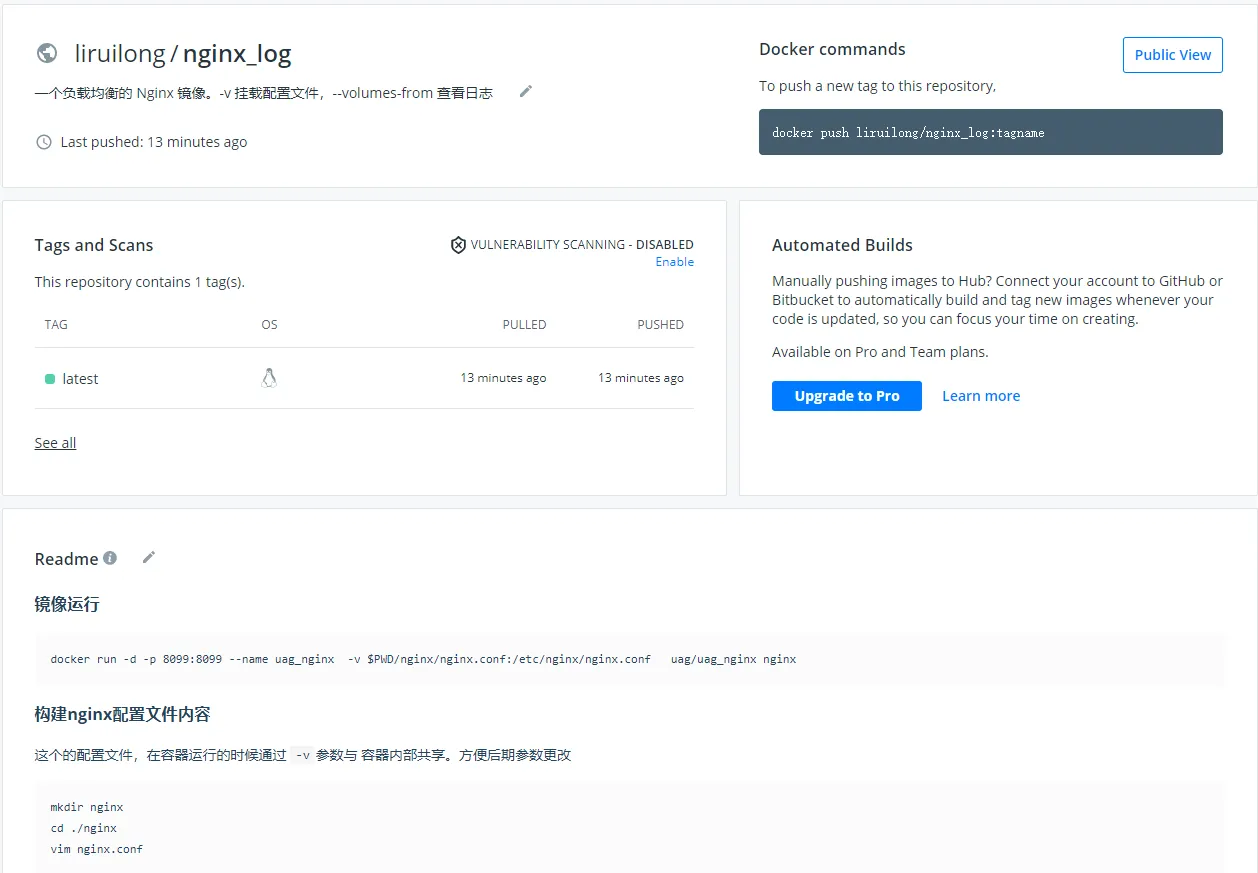1258x873 pixels.
Task: Click the PULLED column header
Action: [x=524, y=325]
